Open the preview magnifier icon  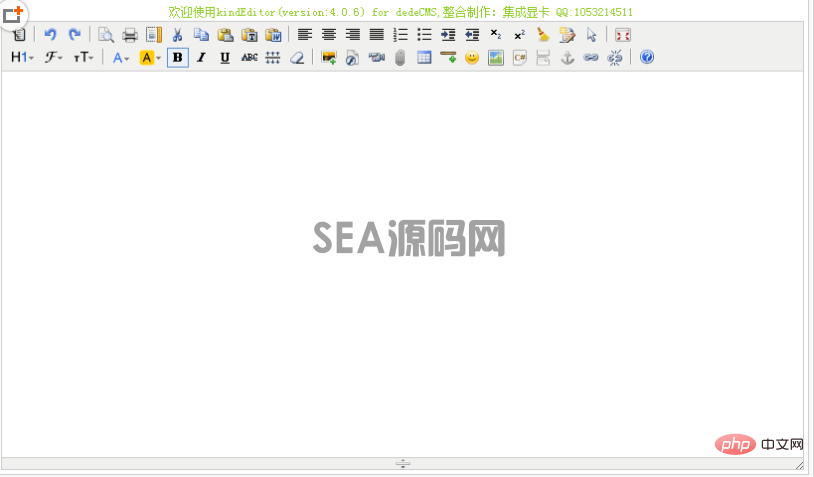pyautogui.click(x=106, y=35)
